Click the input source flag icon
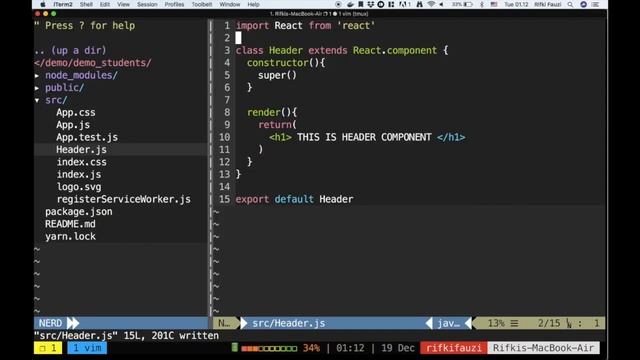The height and width of the screenshot is (360, 640). (494, 4)
